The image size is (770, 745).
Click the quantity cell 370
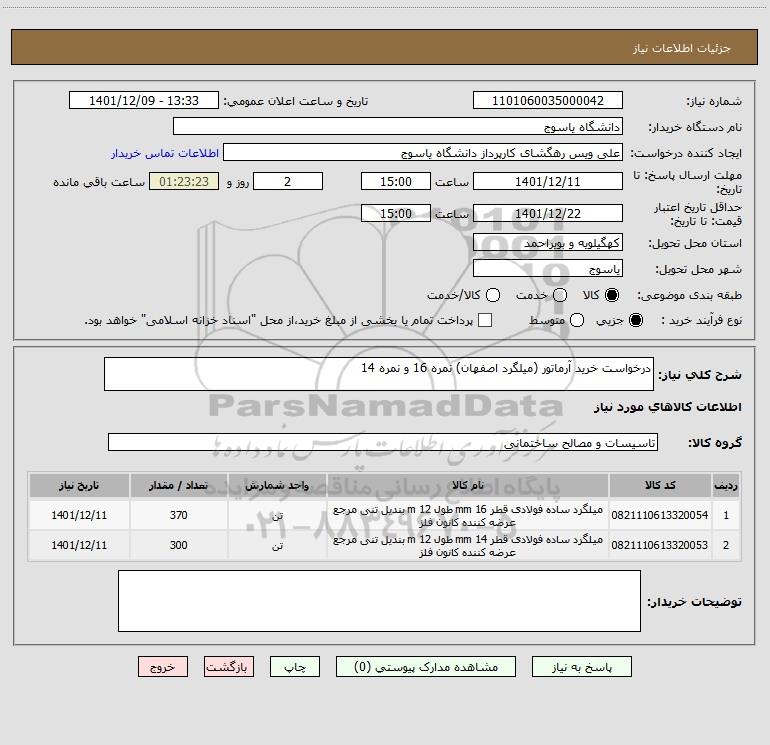tap(179, 515)
